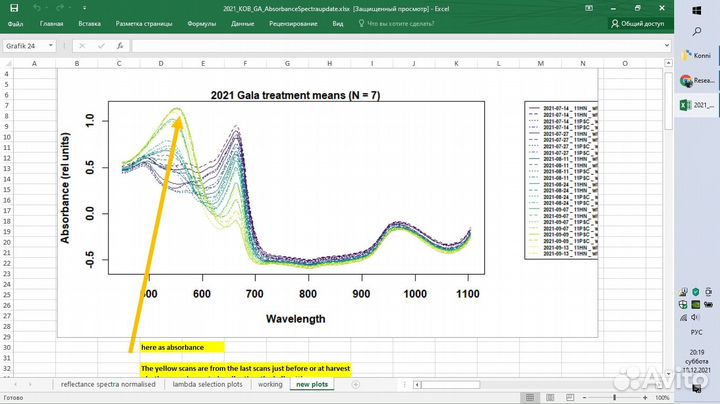Image resolution: width=720 pixels, height=404 pixels.
Task: Switch to the lambda selection plots sheet
Action: (x=206, y=384)
